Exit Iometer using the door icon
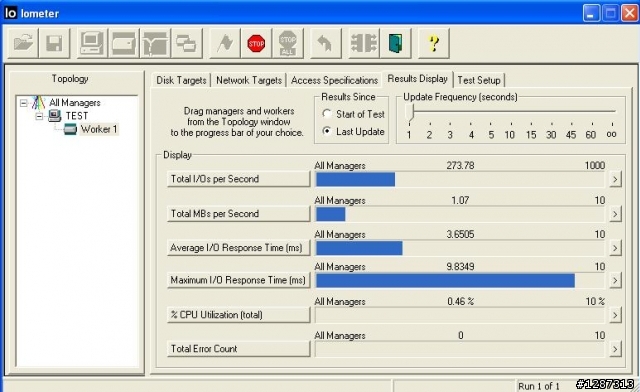Image resolution: width=640 pixels, height=392 pixels. click(x=396, y=43)
